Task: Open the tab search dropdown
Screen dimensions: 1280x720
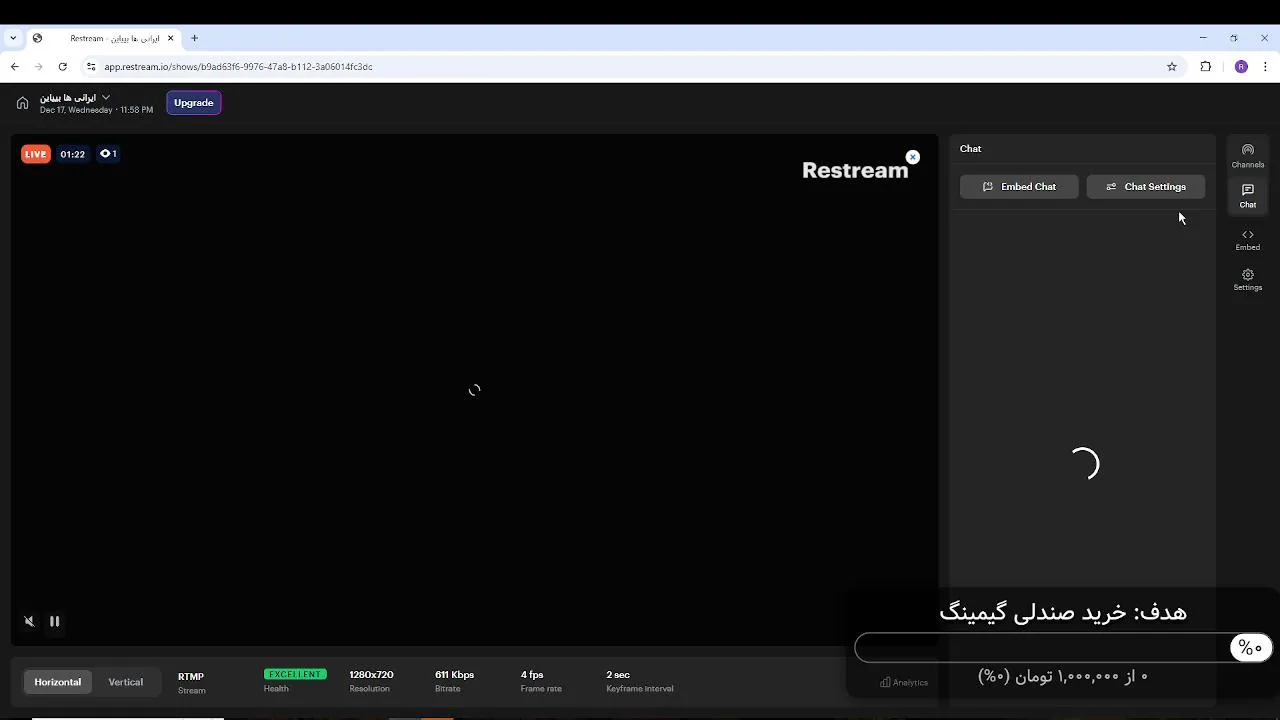Action: pos(13,38)
